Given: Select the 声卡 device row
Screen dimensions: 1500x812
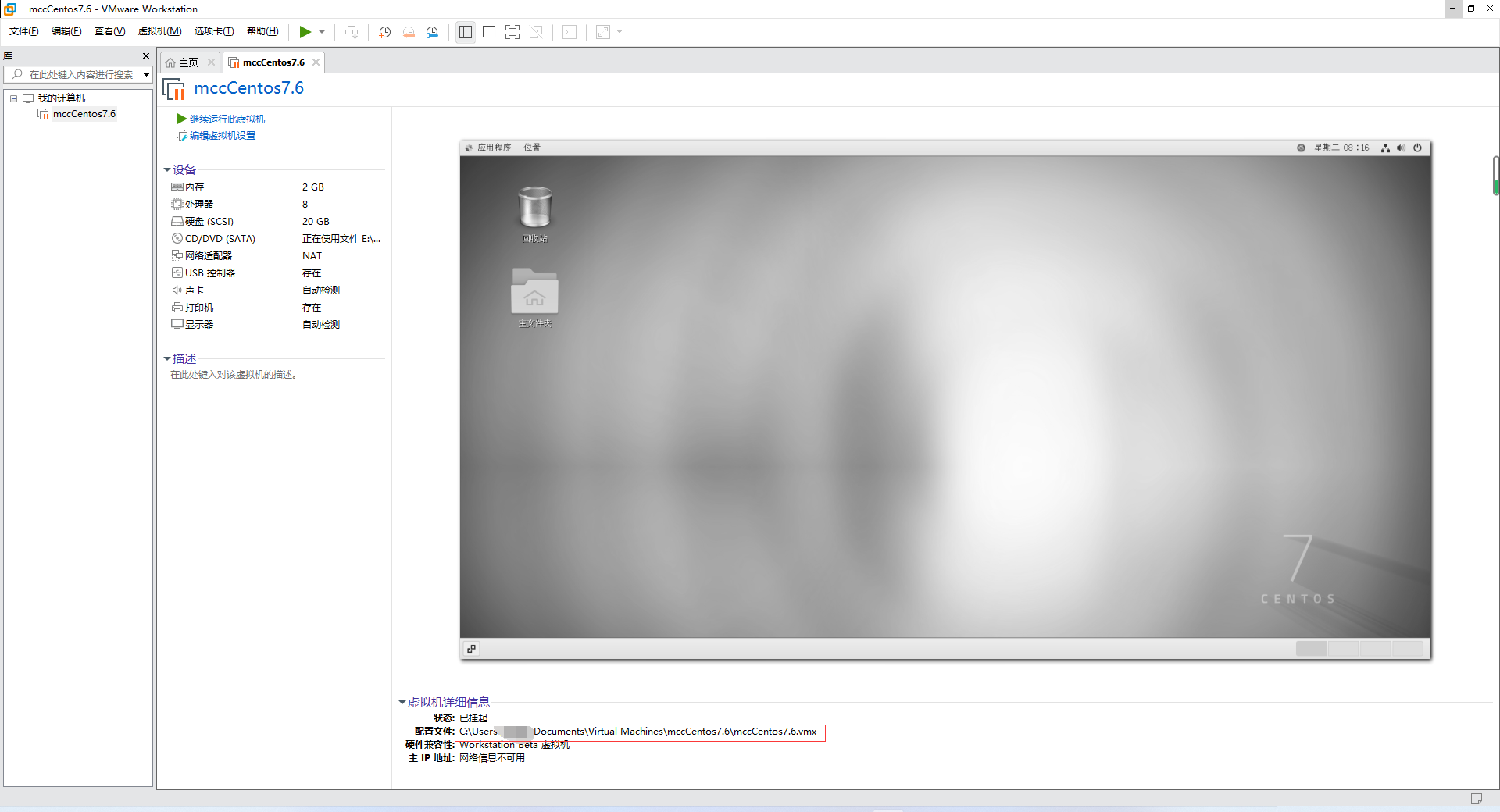Looking at the screenshot, I should click(277, 290).
